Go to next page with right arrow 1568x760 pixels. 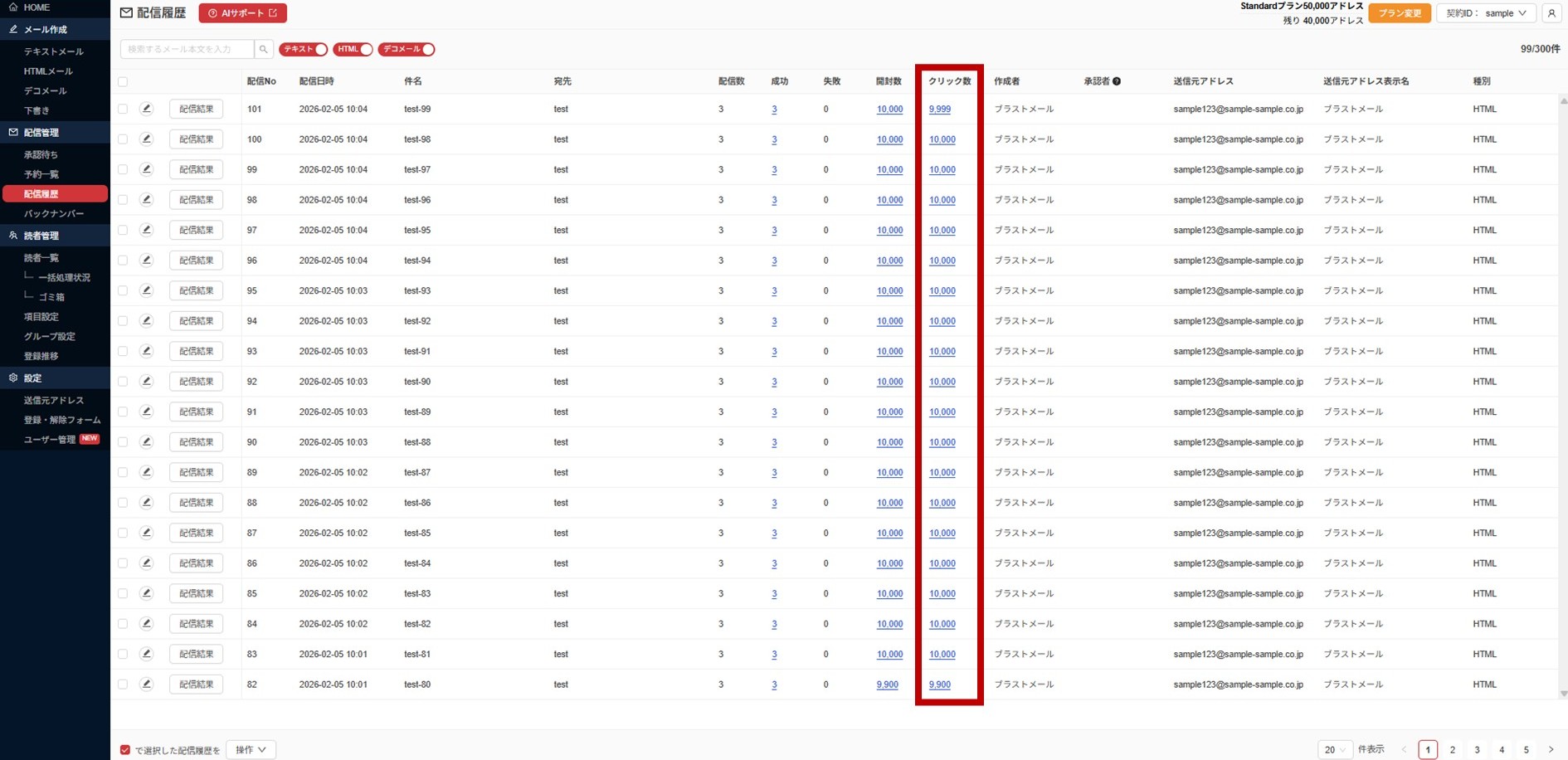pos(1551,750)
